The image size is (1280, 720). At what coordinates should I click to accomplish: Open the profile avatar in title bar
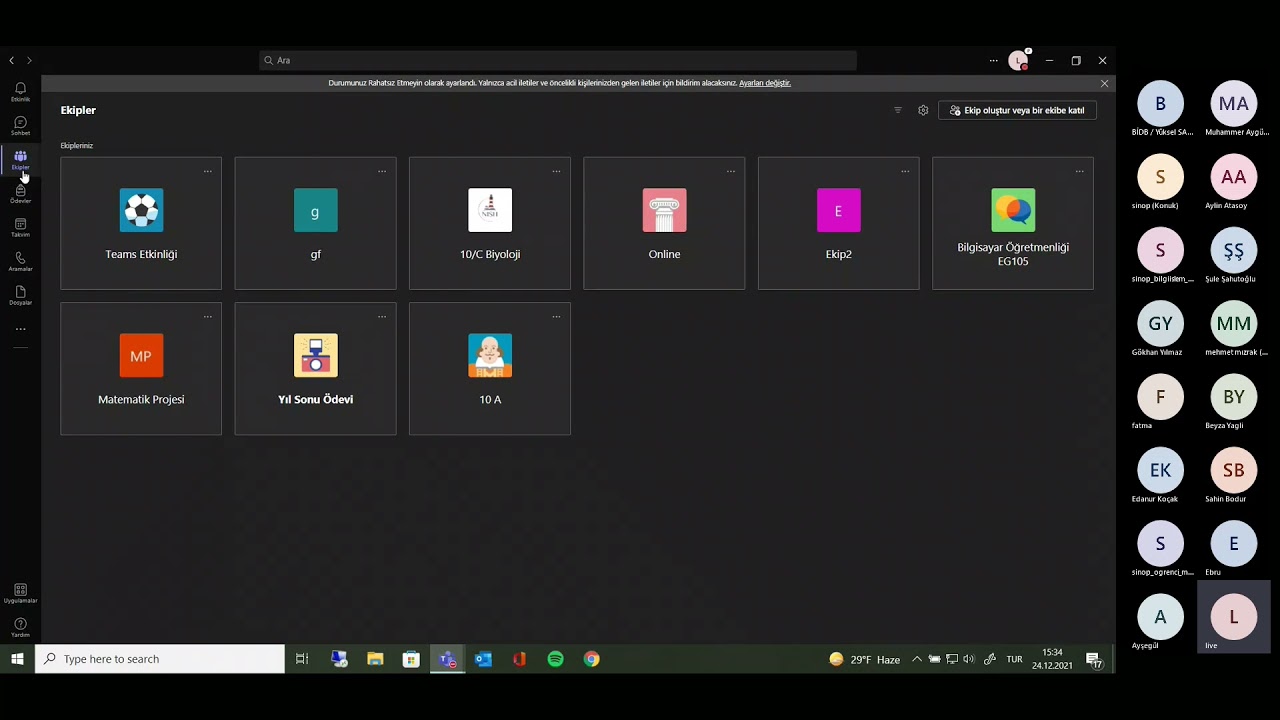(x=1019, y=61)
